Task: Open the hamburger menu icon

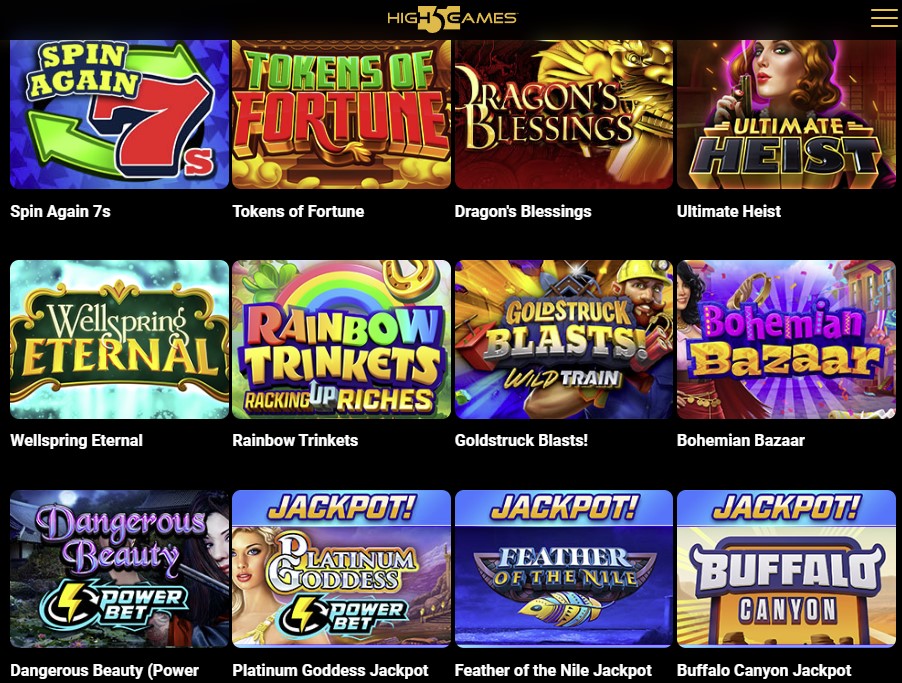Action: (884, 18)
